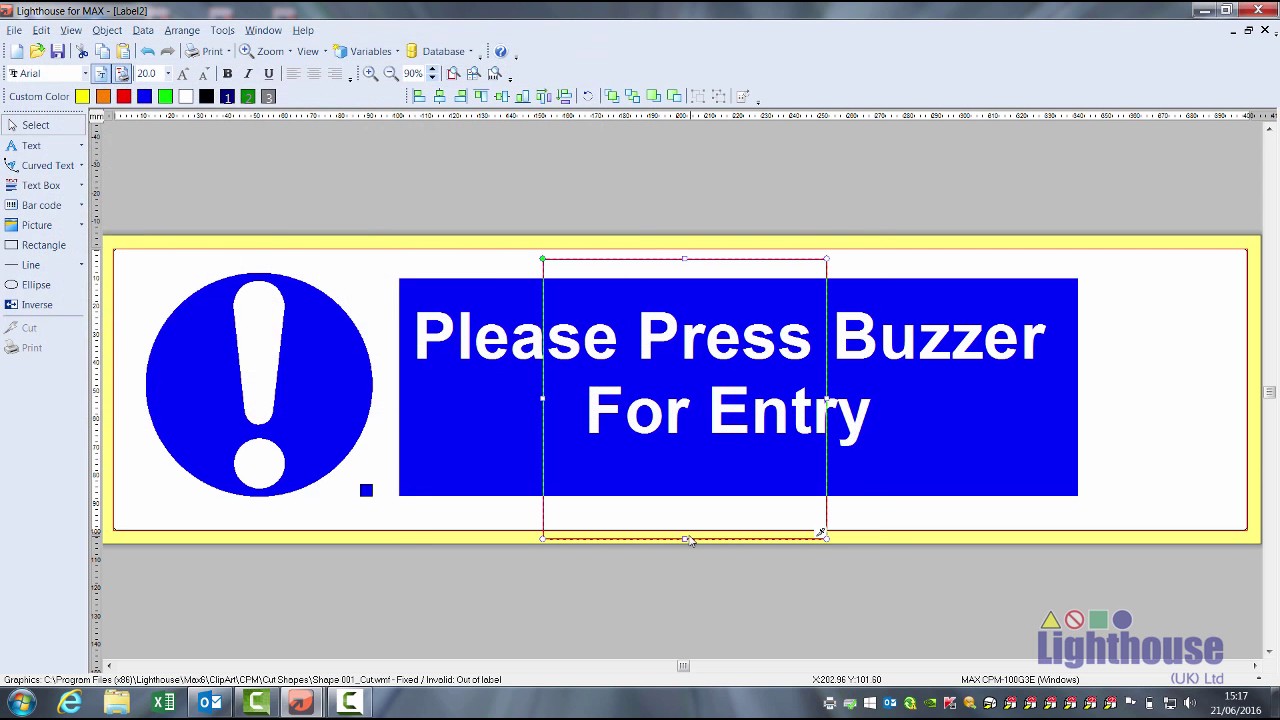The width and height of the screenshot is (1280, 720).
Task: Click the 90% zoom value field
Action: coord(413,74)
